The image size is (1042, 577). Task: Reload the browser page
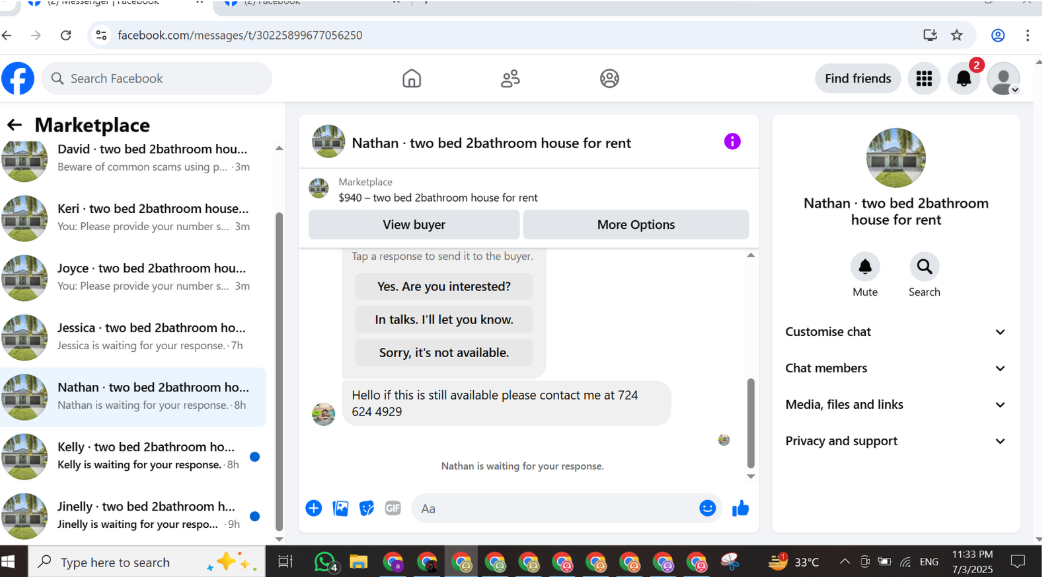[66, 35]
